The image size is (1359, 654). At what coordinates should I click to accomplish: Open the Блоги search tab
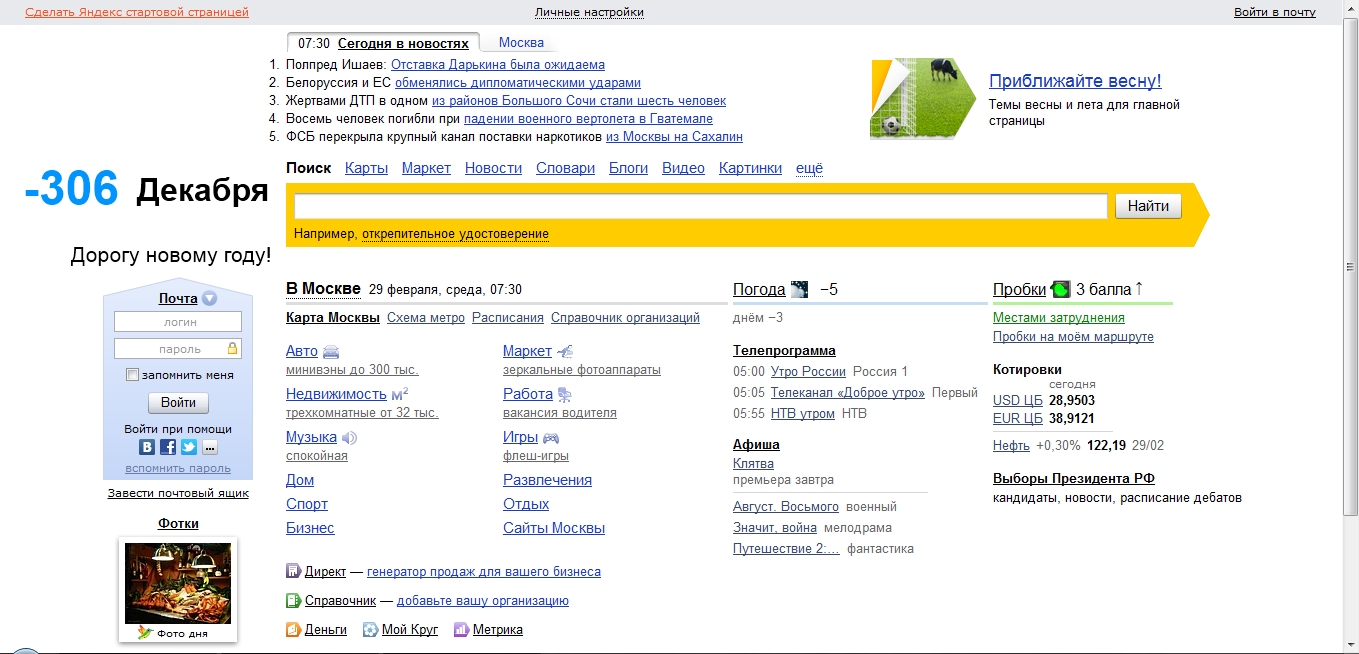[x=628, y=168]
